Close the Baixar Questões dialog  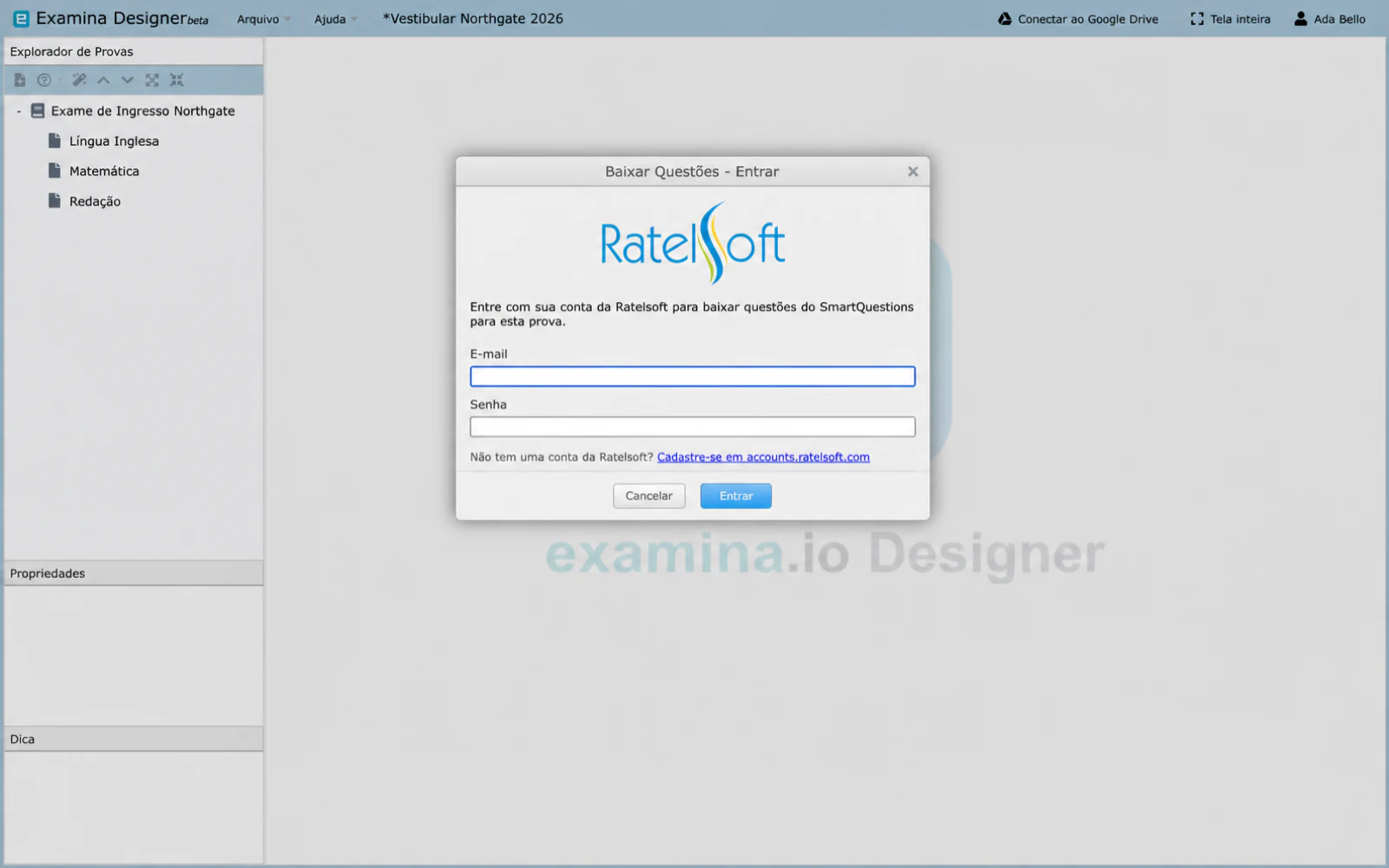tap(912, 172)
